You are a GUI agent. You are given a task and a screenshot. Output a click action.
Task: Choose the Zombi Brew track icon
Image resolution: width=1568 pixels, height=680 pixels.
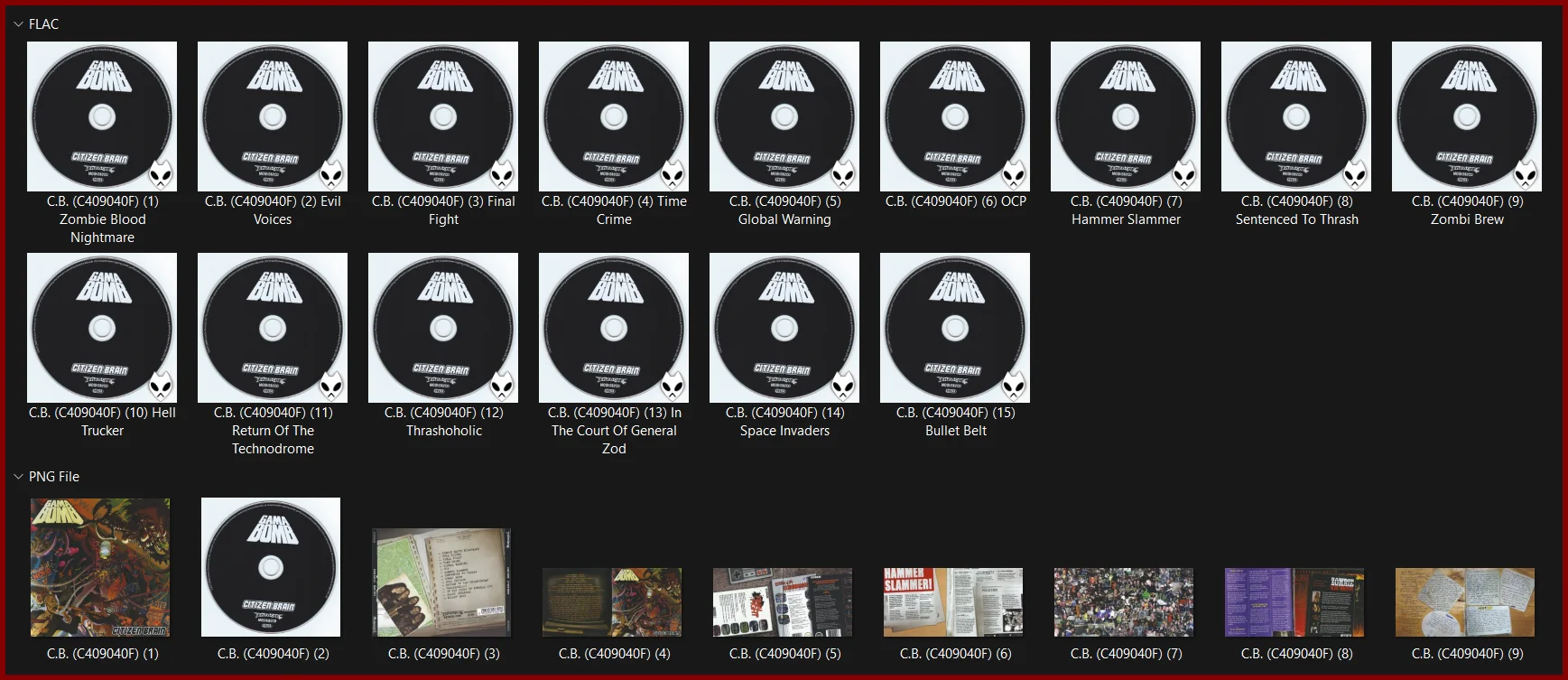(1467, 116)
